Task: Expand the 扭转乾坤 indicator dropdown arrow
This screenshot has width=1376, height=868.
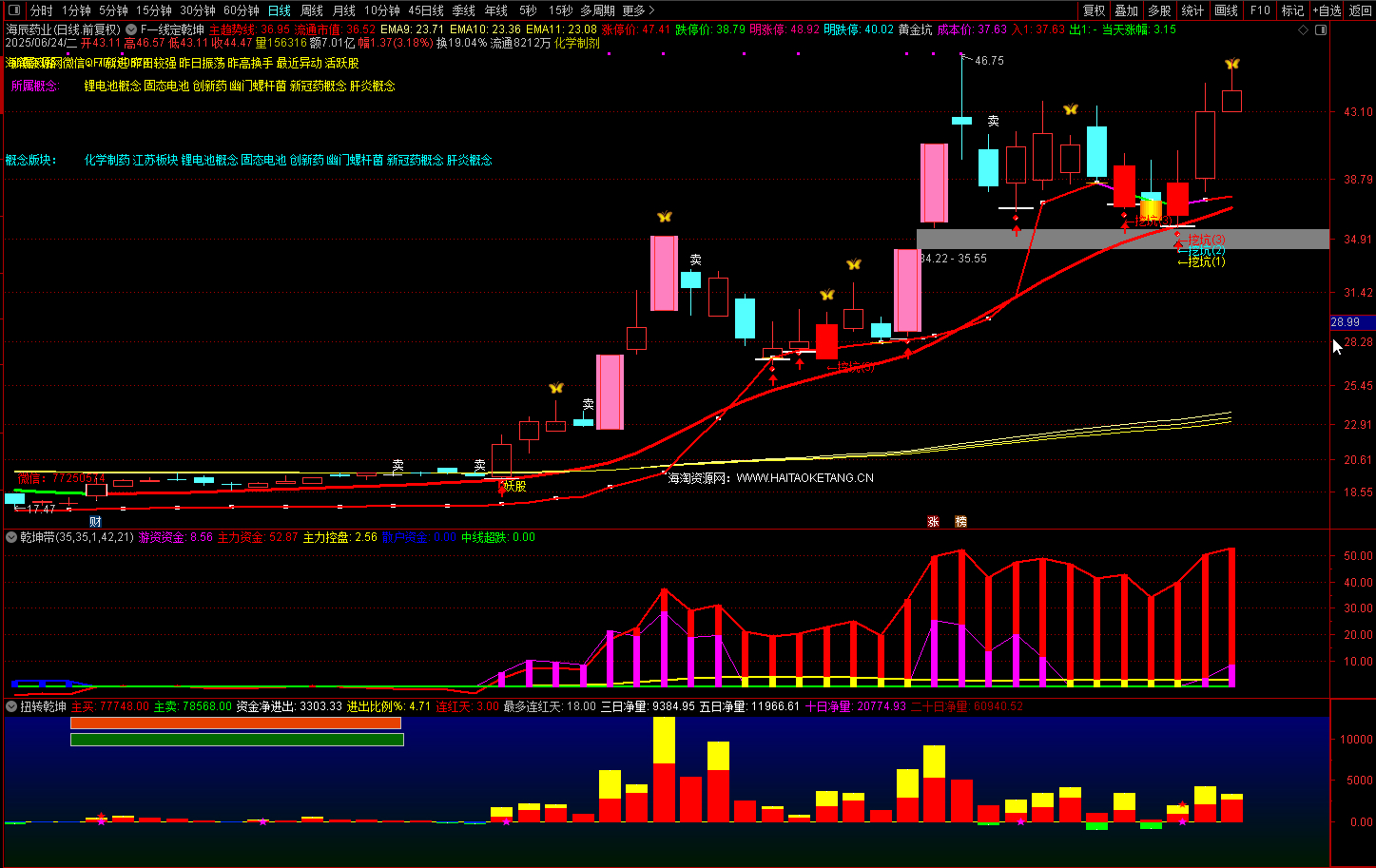Action: tap(11, 706)
